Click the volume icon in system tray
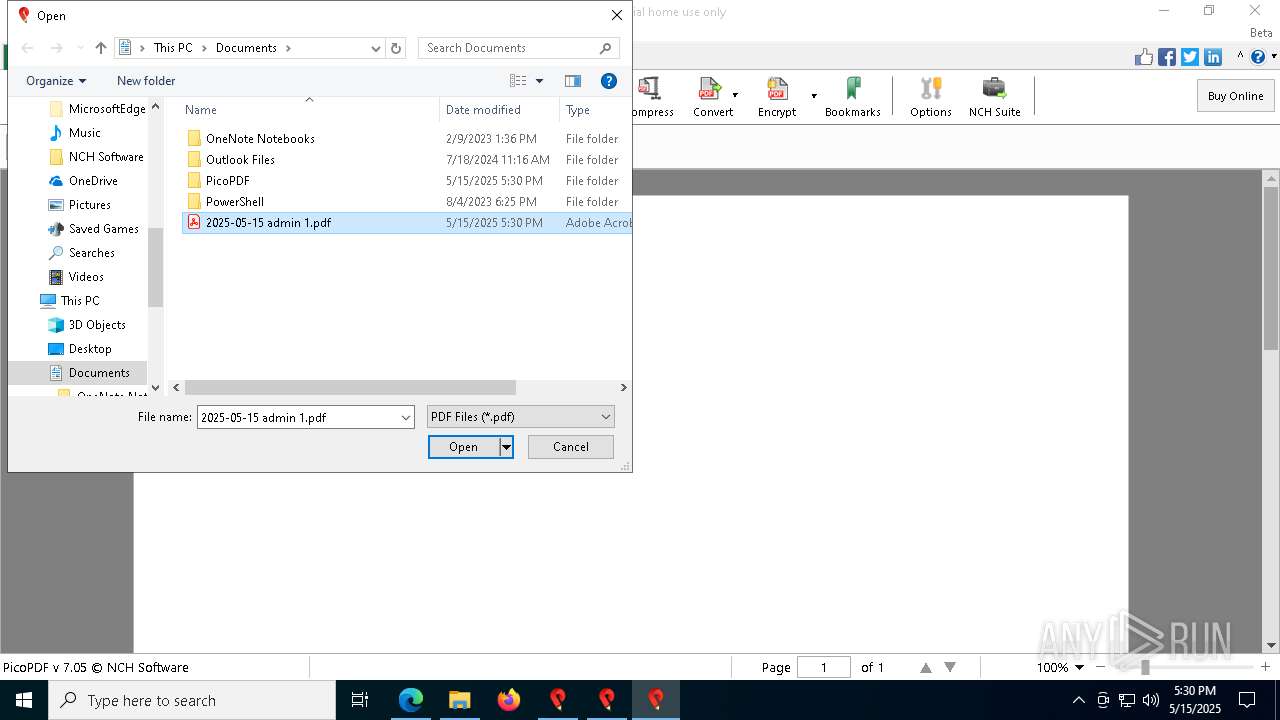The height and width of the screenshot is (720, 1280). (1151, 700)
